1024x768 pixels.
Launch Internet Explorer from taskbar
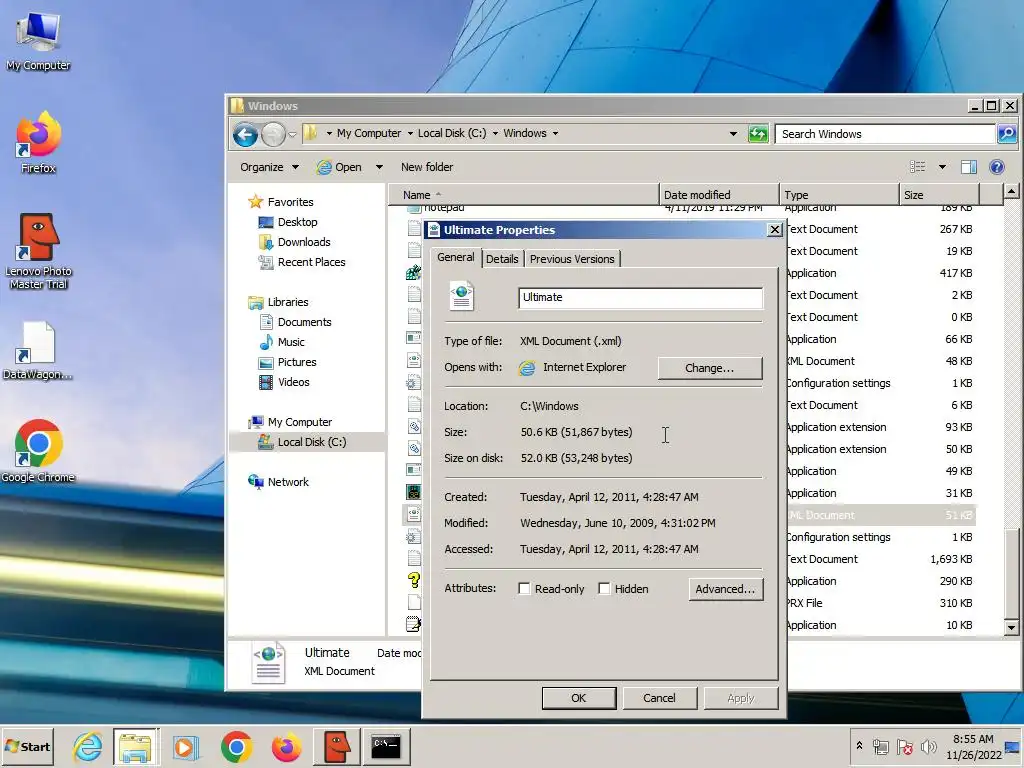click(x=88, y=746)
